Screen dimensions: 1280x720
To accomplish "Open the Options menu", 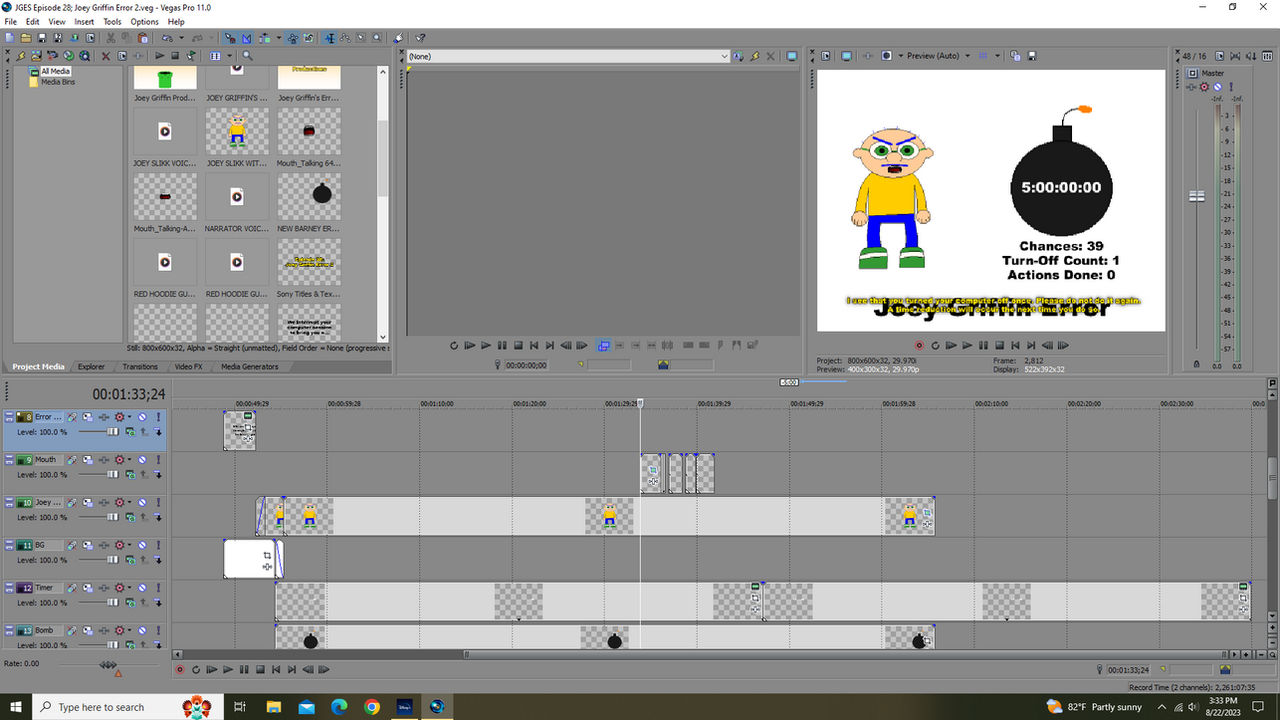I will tap(144, 21).
